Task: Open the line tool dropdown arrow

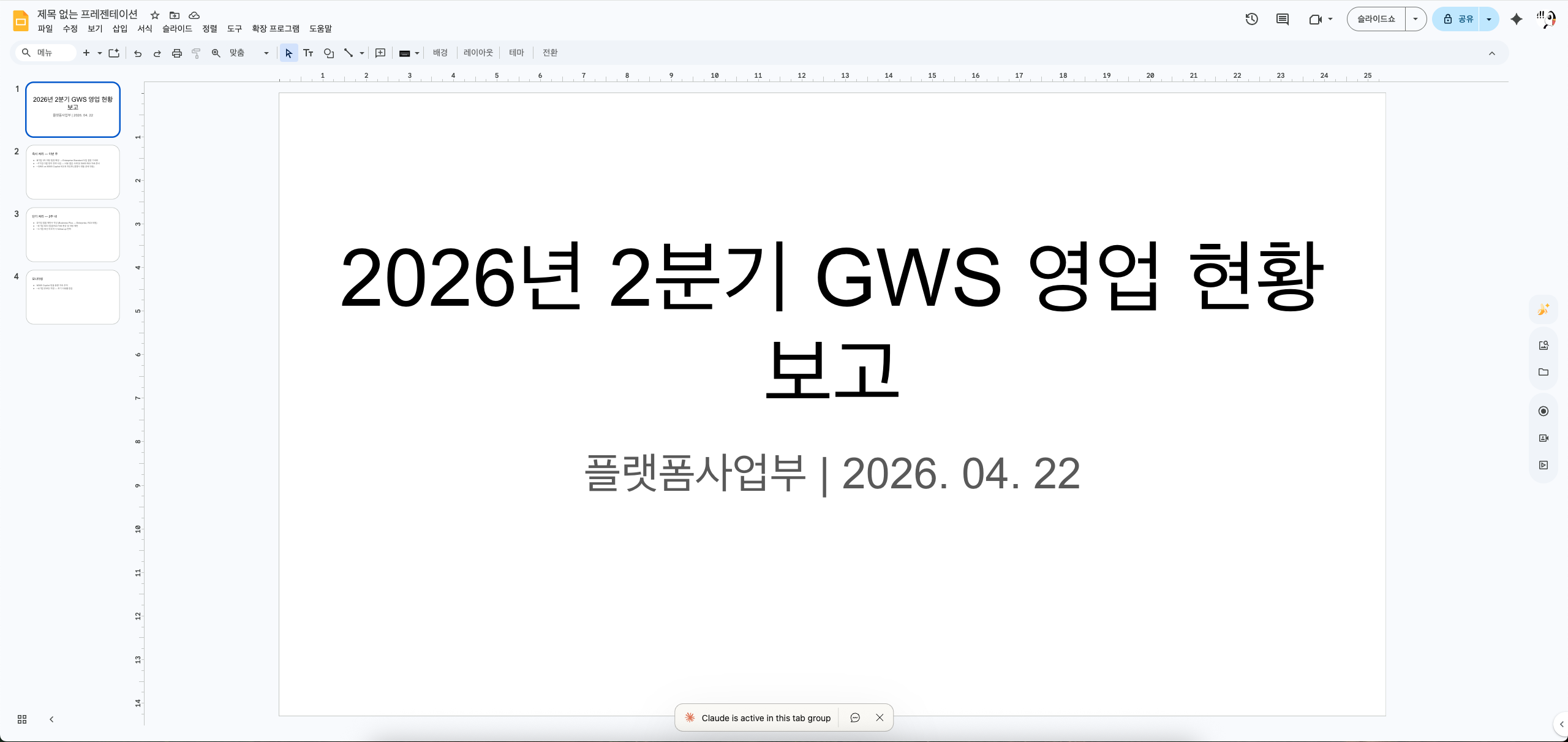Action: 362,53
